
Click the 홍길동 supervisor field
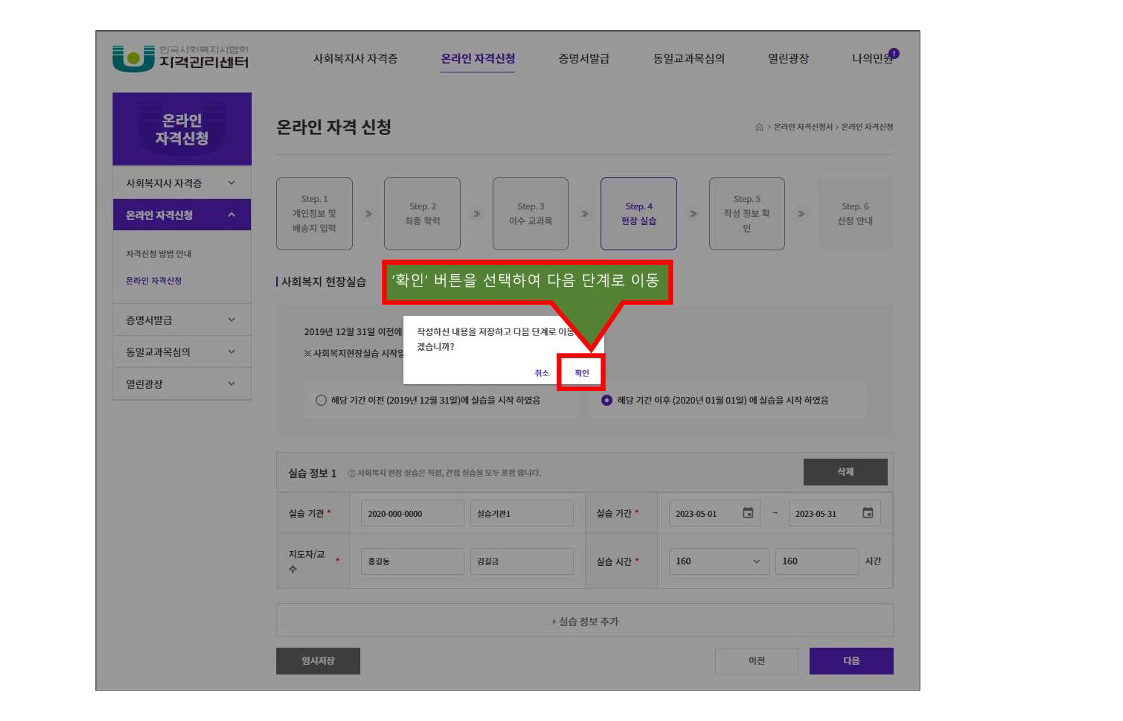tap(413, 561)
